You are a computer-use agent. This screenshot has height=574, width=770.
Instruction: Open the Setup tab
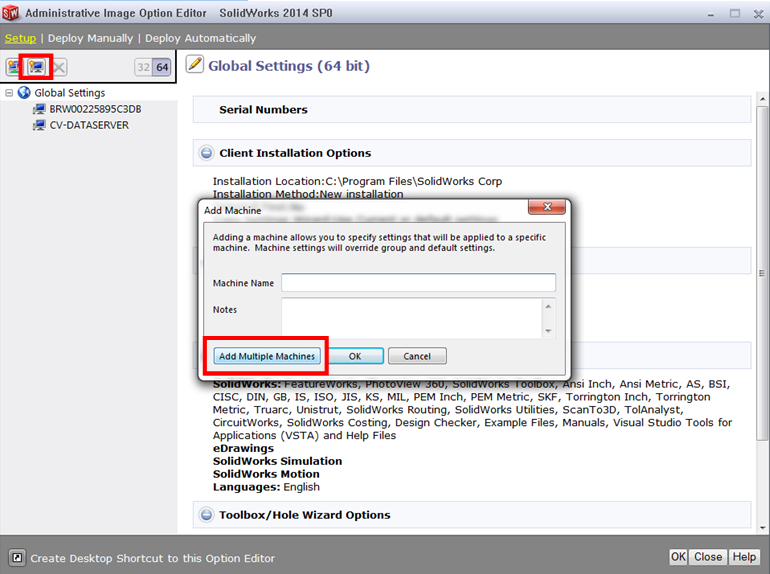pos(21,38)
